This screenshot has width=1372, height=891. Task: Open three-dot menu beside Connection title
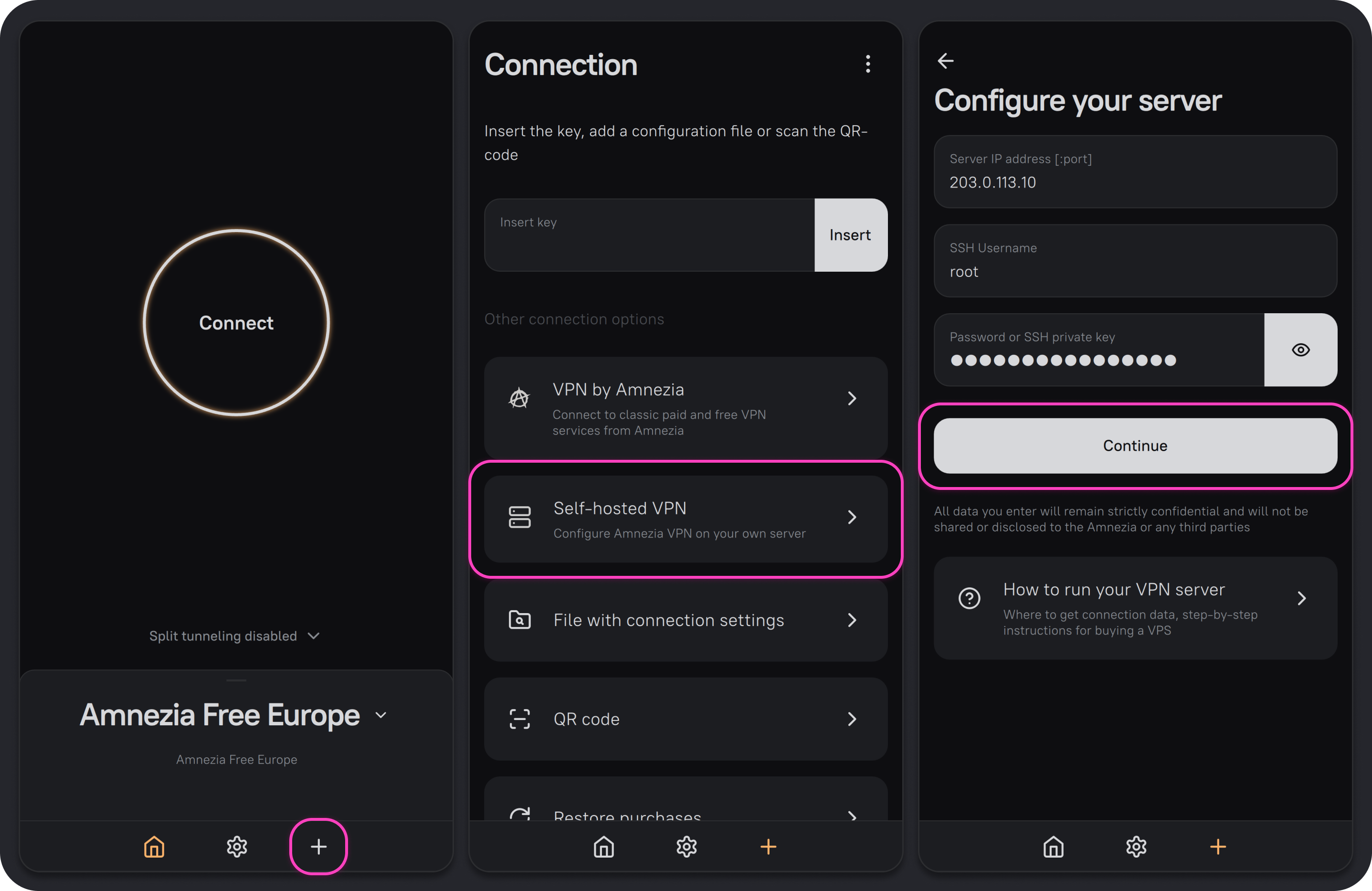point(867,64)
